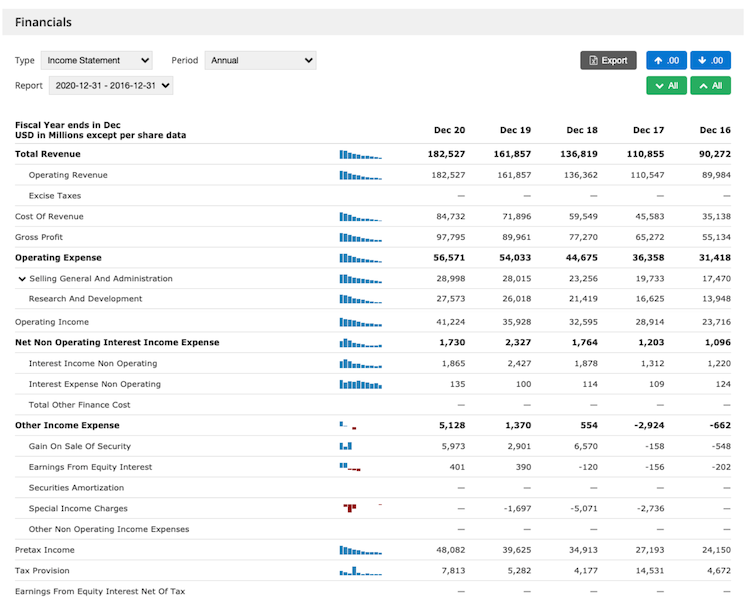Click the Dec 17 Cost Of Revenue 45,583

[650, 216]
